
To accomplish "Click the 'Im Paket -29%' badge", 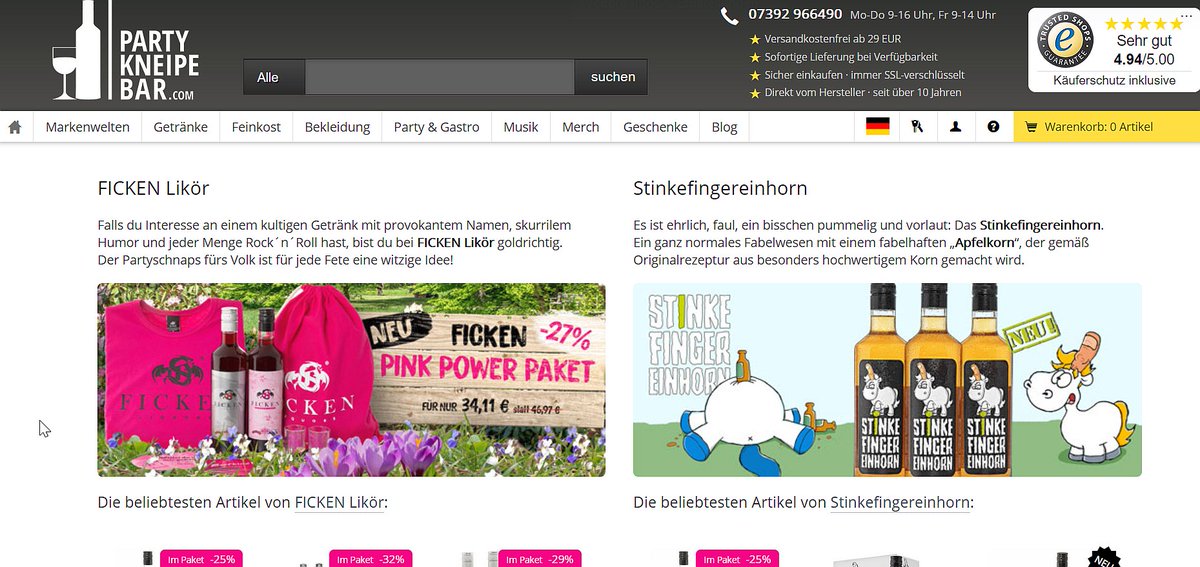I will (x=539, y=558).
